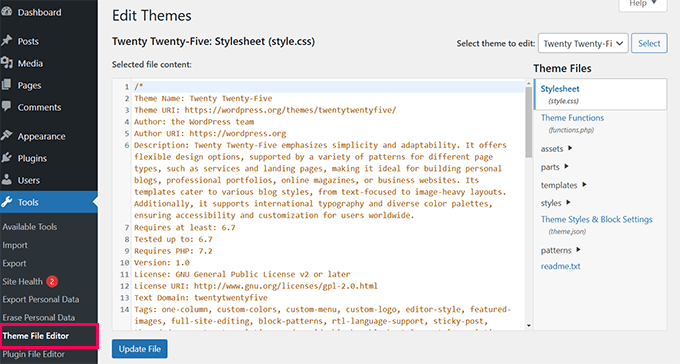Click the 'Theme Name: Twenty Twenty-Five' line
The height and width of the screenshot is (364, 680).
coord(203,98)
